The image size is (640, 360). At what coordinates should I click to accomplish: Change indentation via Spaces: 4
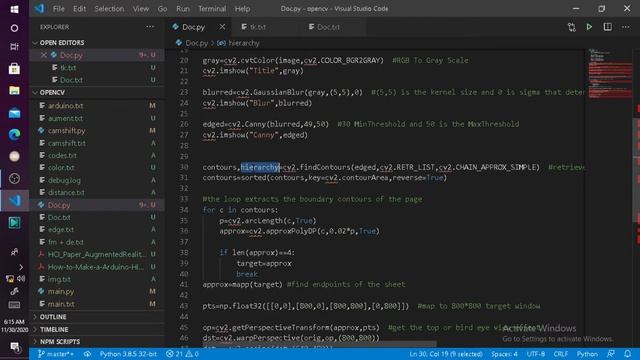[504, 354]
